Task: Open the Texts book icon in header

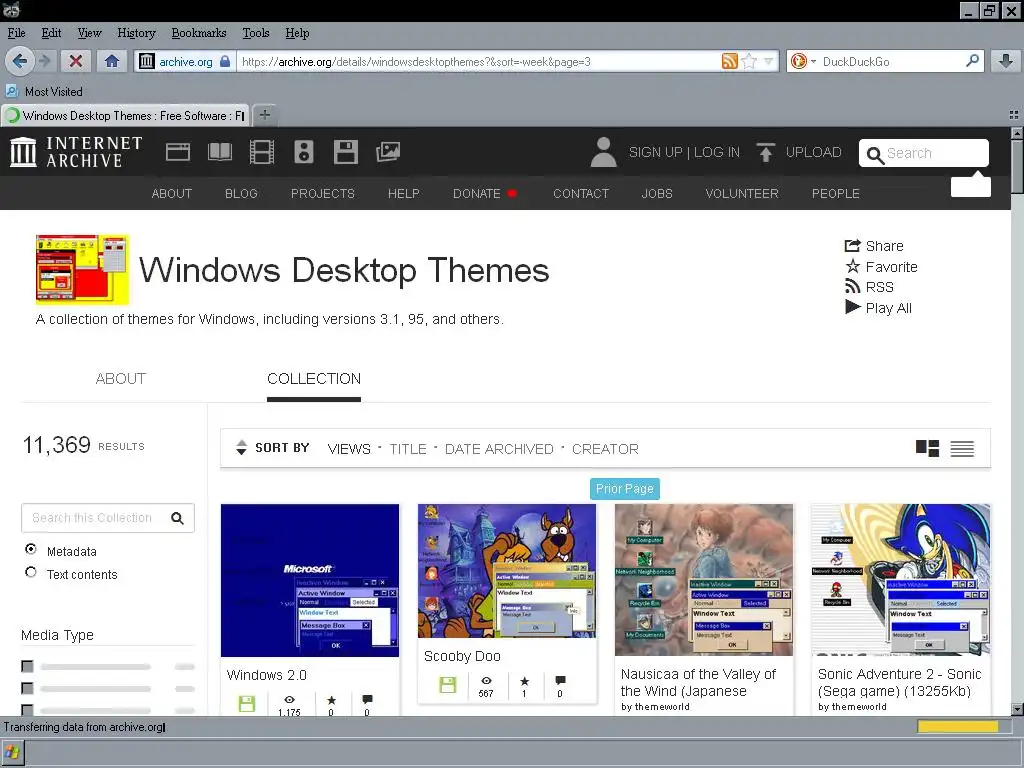Action: (x=219, y=152)
